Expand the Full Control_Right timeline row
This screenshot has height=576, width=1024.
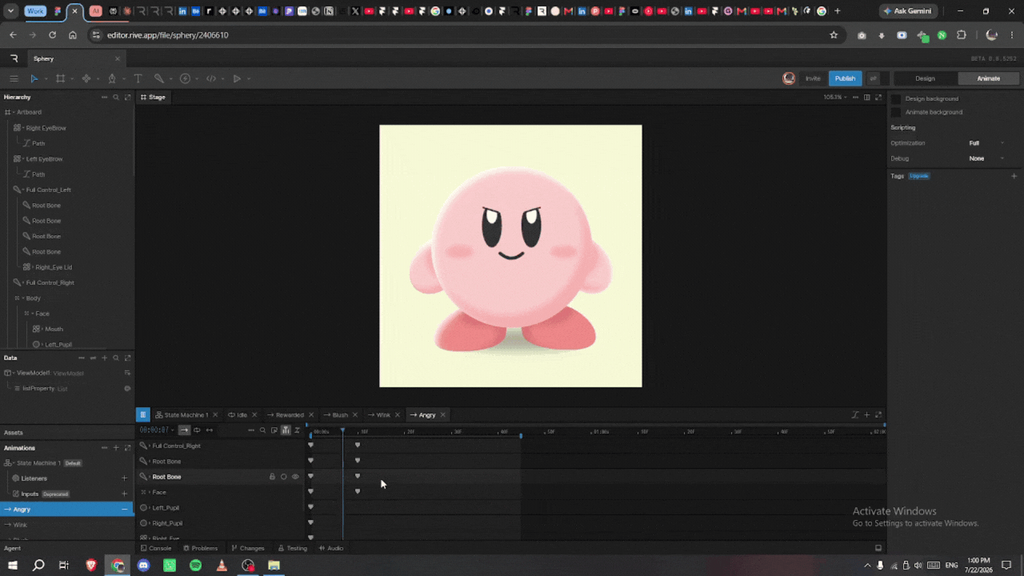point(150,446)
